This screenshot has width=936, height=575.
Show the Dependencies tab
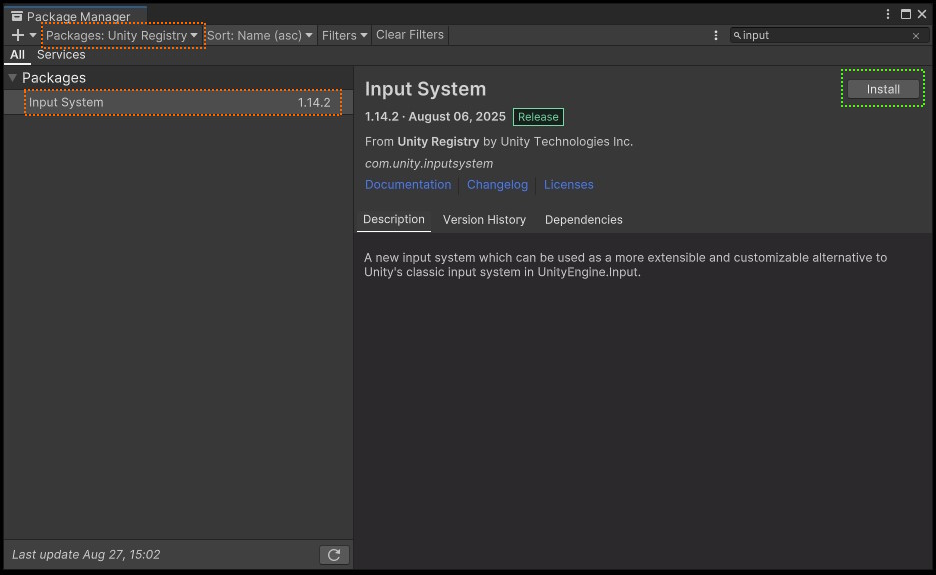583,220
